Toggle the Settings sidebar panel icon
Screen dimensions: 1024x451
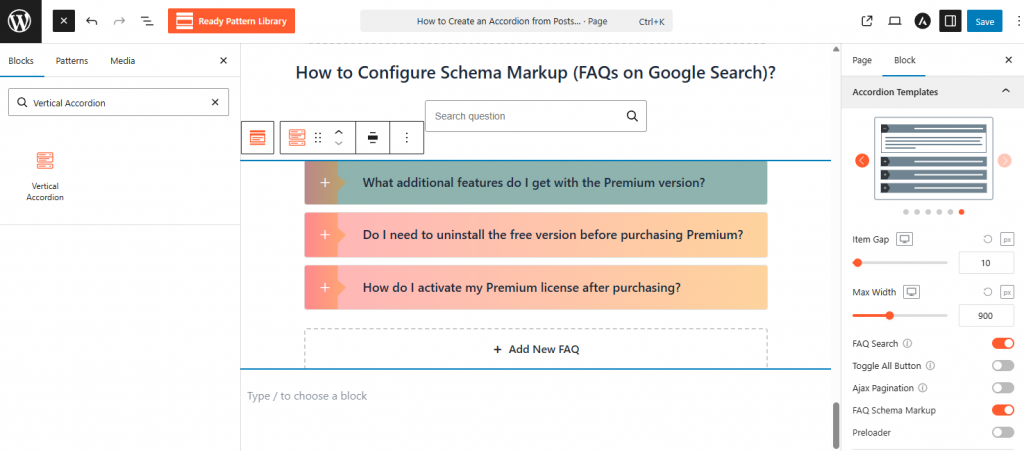pos(949,21)
